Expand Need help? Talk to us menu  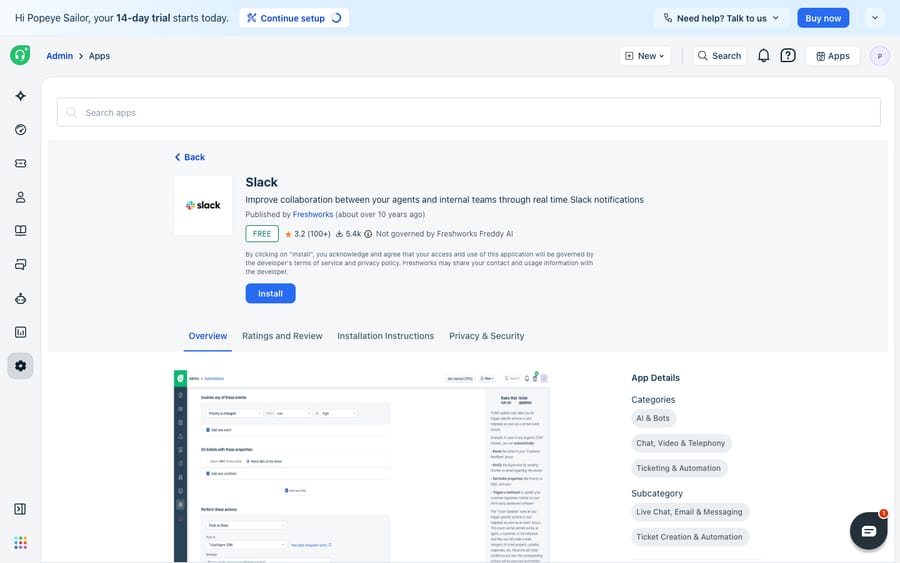[x=721, y=18]
